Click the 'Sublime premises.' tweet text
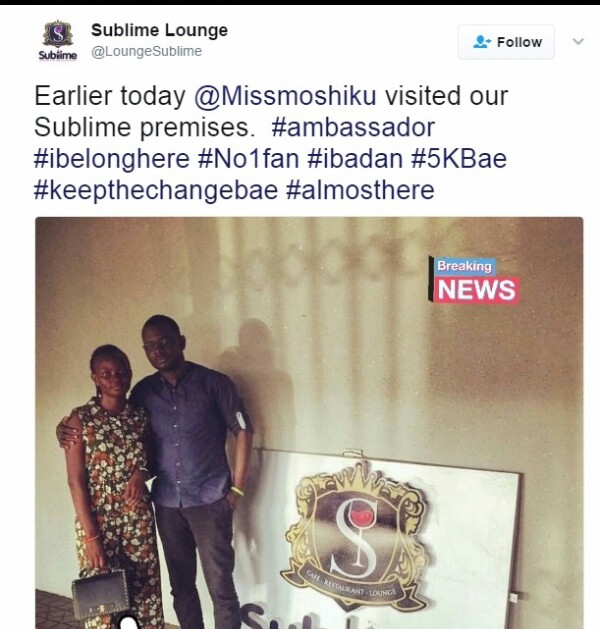Screen dimensions: 600x629 coord(144,128)
